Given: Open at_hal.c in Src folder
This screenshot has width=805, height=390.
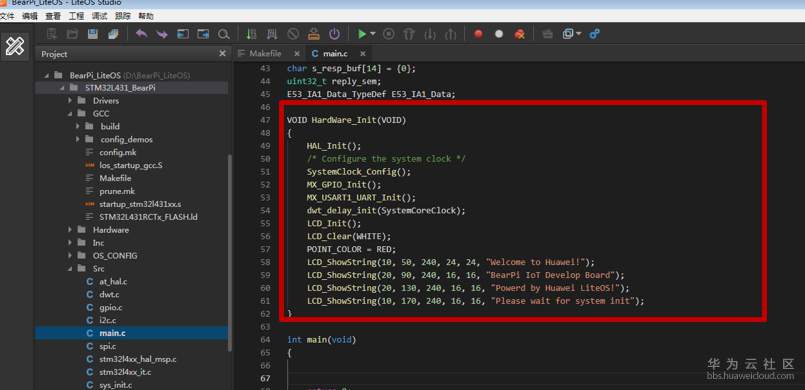Looking at the screenshot, I should (x=113, y=281).
